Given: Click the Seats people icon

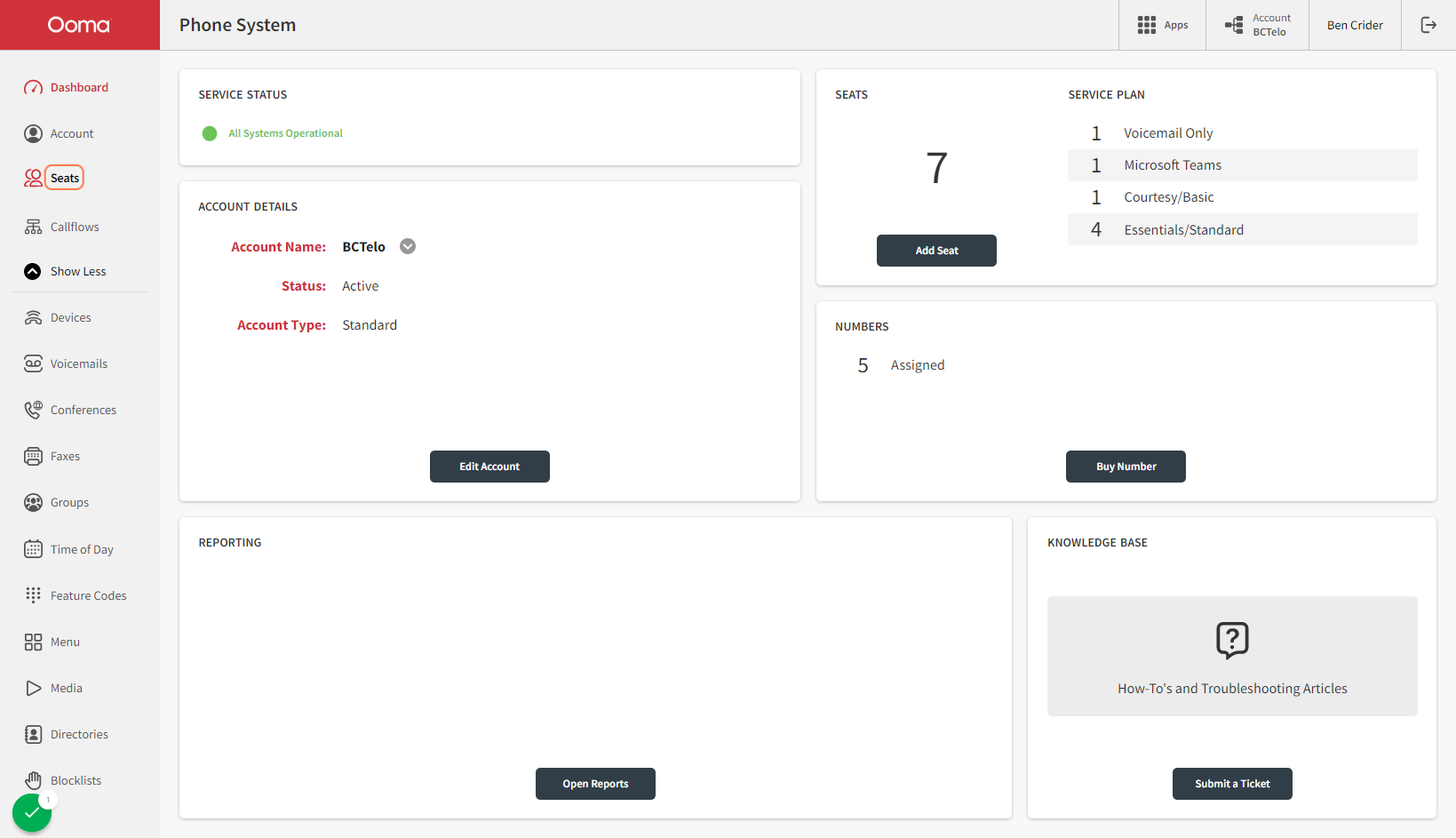Looking at the screenshot, I should point(33,178).
